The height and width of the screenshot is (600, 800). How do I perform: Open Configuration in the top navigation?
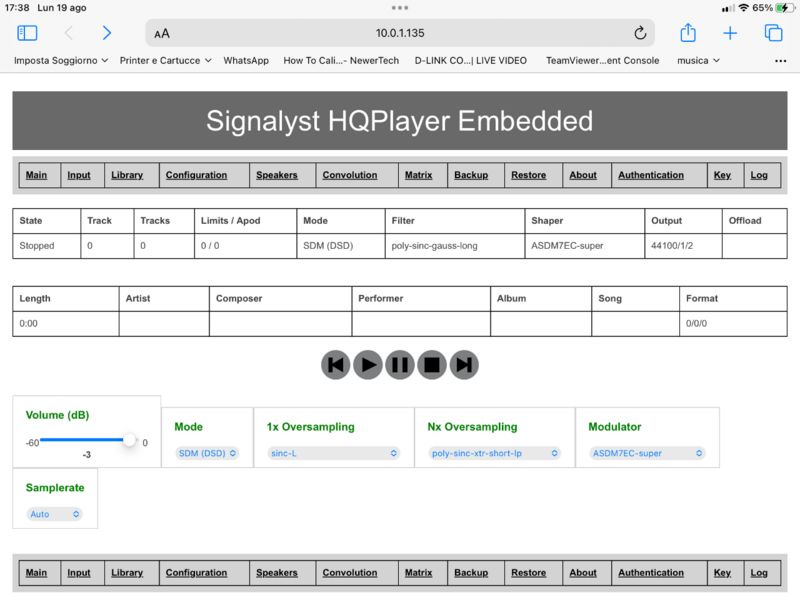click(196, 175)
